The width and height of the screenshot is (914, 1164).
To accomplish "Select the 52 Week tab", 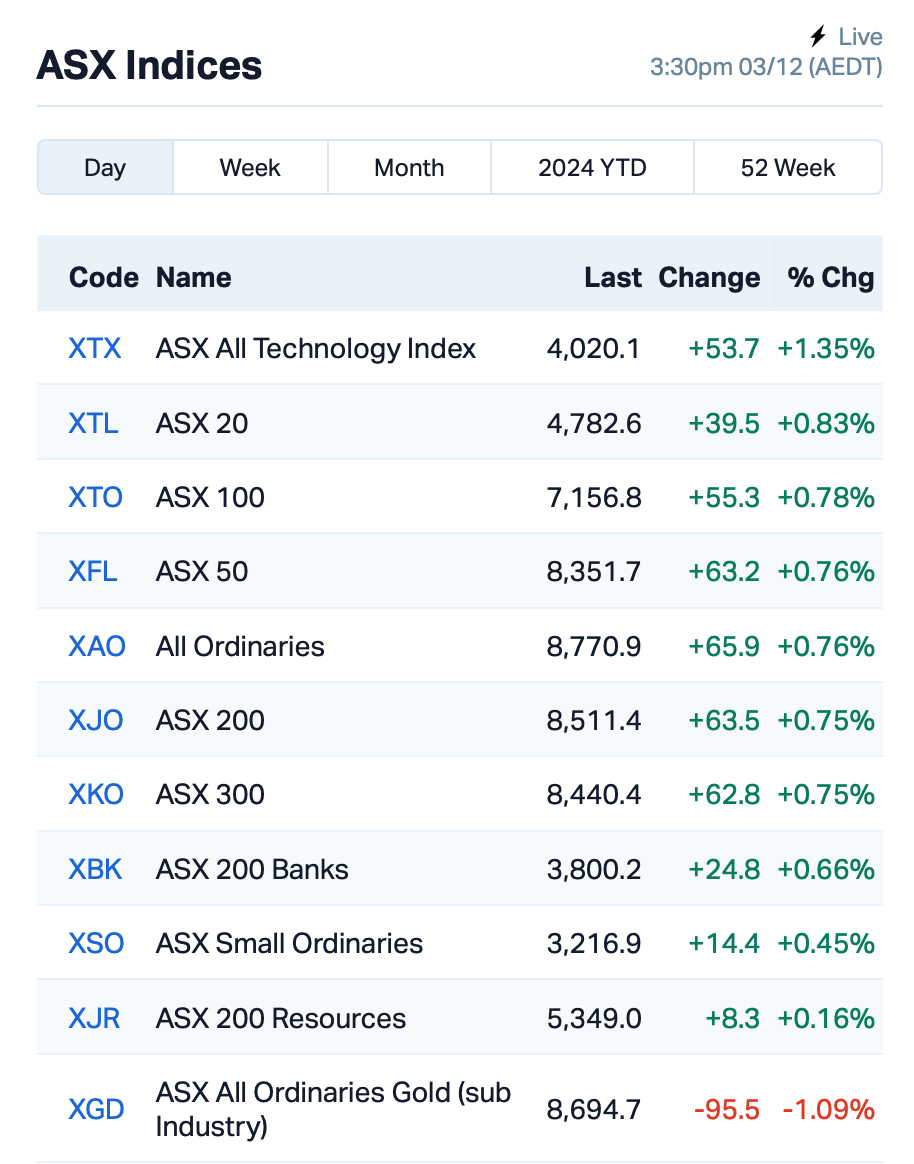I will tap(788, 168).
